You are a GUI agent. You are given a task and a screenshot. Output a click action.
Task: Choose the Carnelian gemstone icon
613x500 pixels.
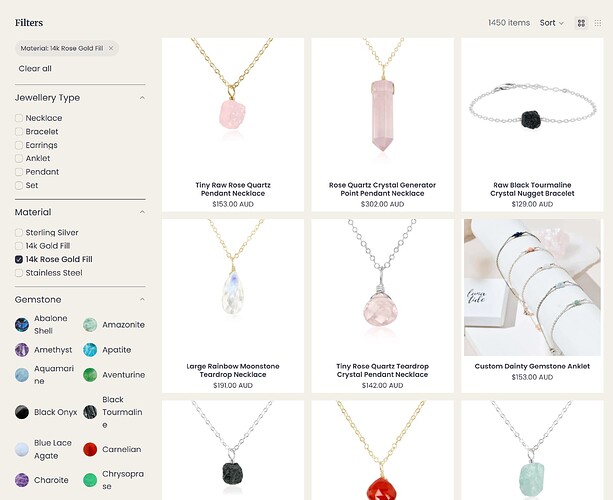(90, 450)
